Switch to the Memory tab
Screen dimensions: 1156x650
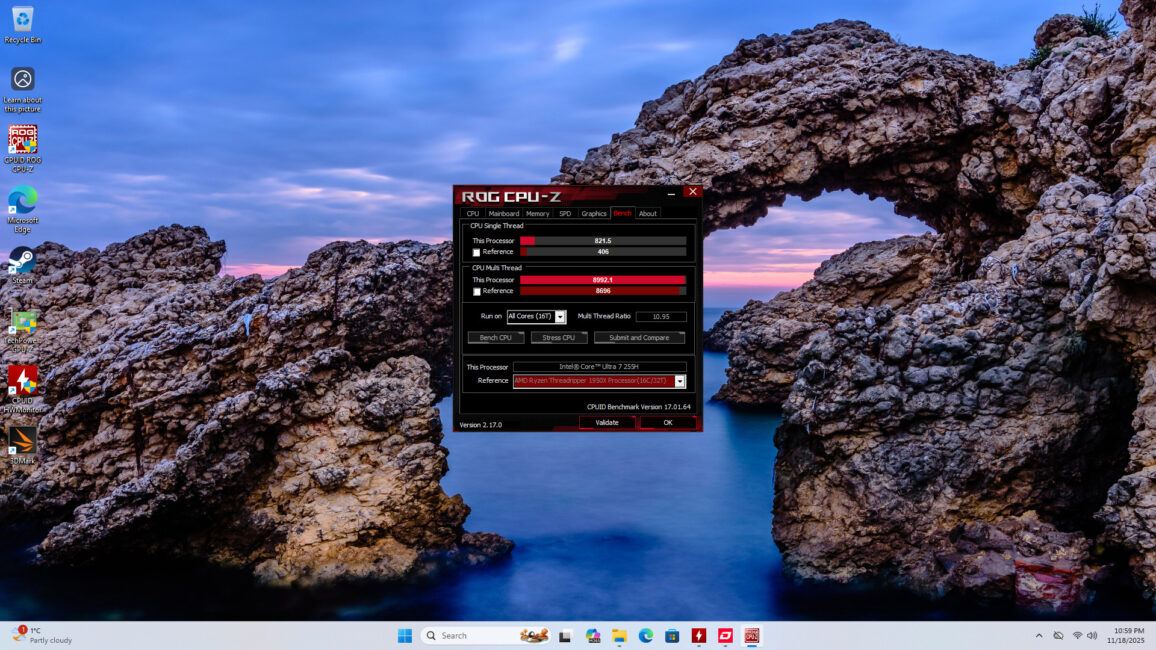tap(537, 214)
